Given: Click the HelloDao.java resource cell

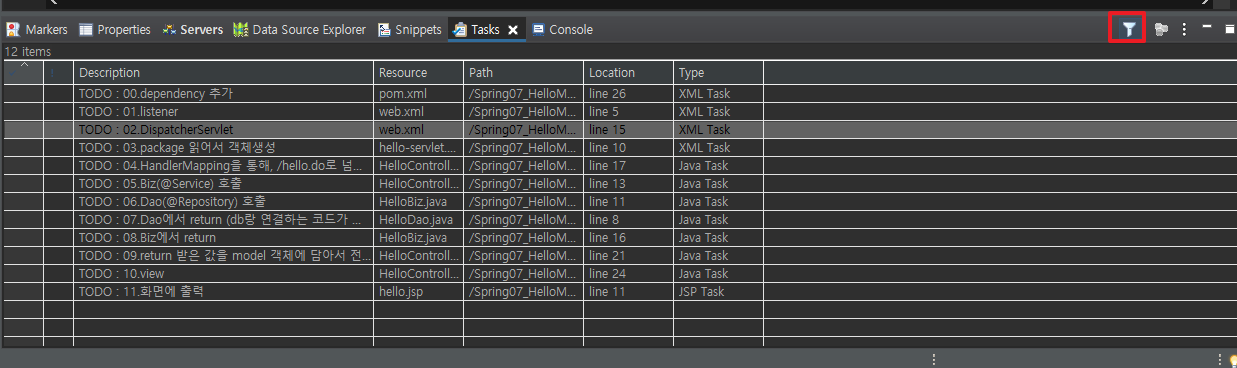Looking at the screenshot, I should [x=419, y=219].
